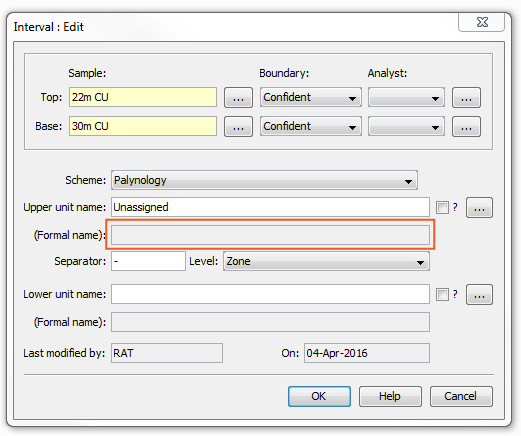Open the Help button
This screenshot has width=521, height=436.
tap(390, 396)
